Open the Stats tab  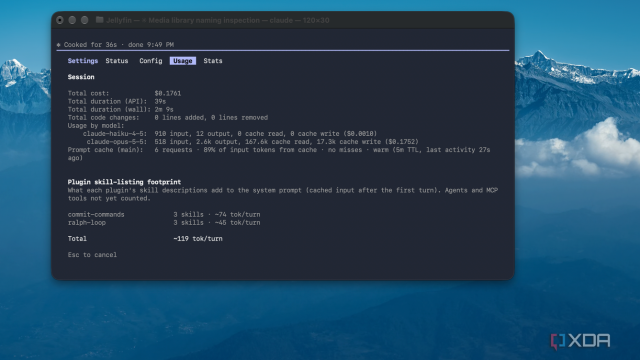pos(213,61)
